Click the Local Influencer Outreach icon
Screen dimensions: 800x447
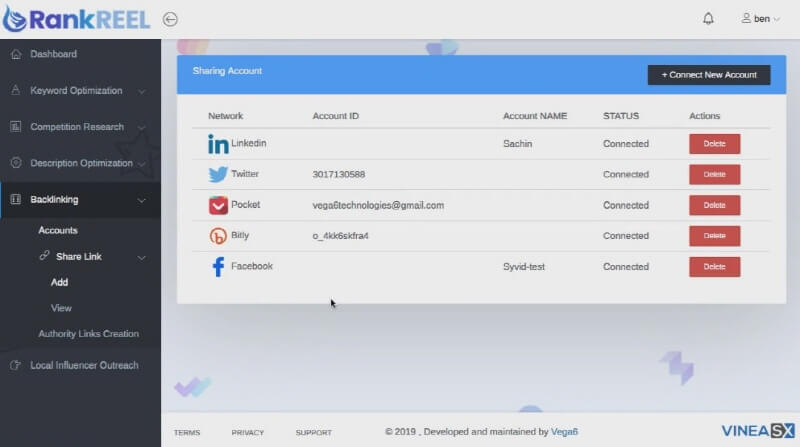pos(16,365)
